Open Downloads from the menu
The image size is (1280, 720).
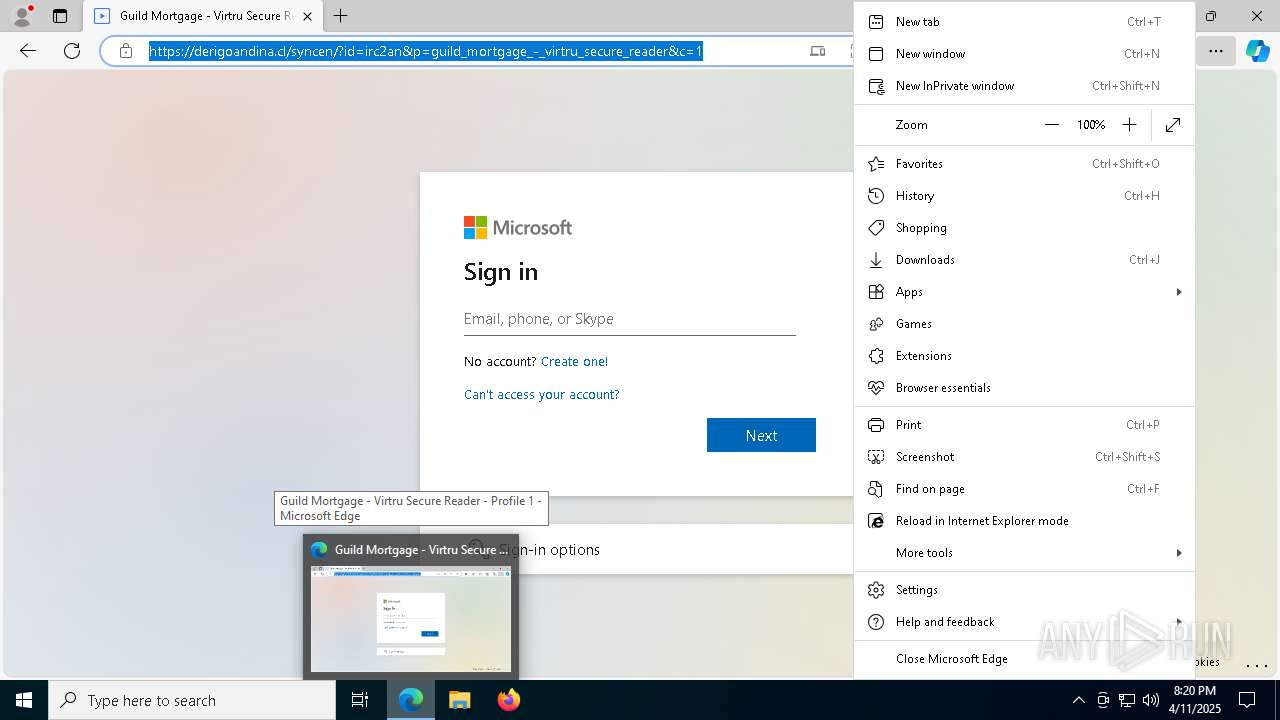1024,260
